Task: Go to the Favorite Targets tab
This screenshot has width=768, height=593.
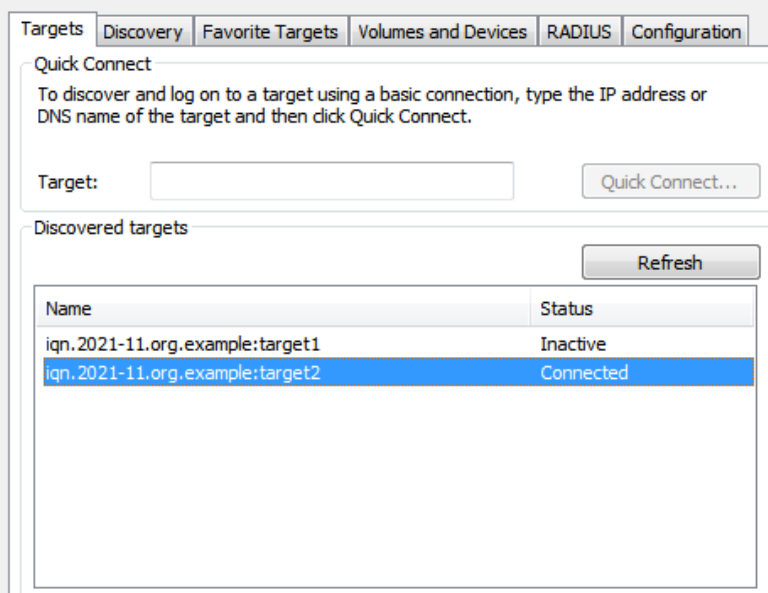Action: (270, 32)
